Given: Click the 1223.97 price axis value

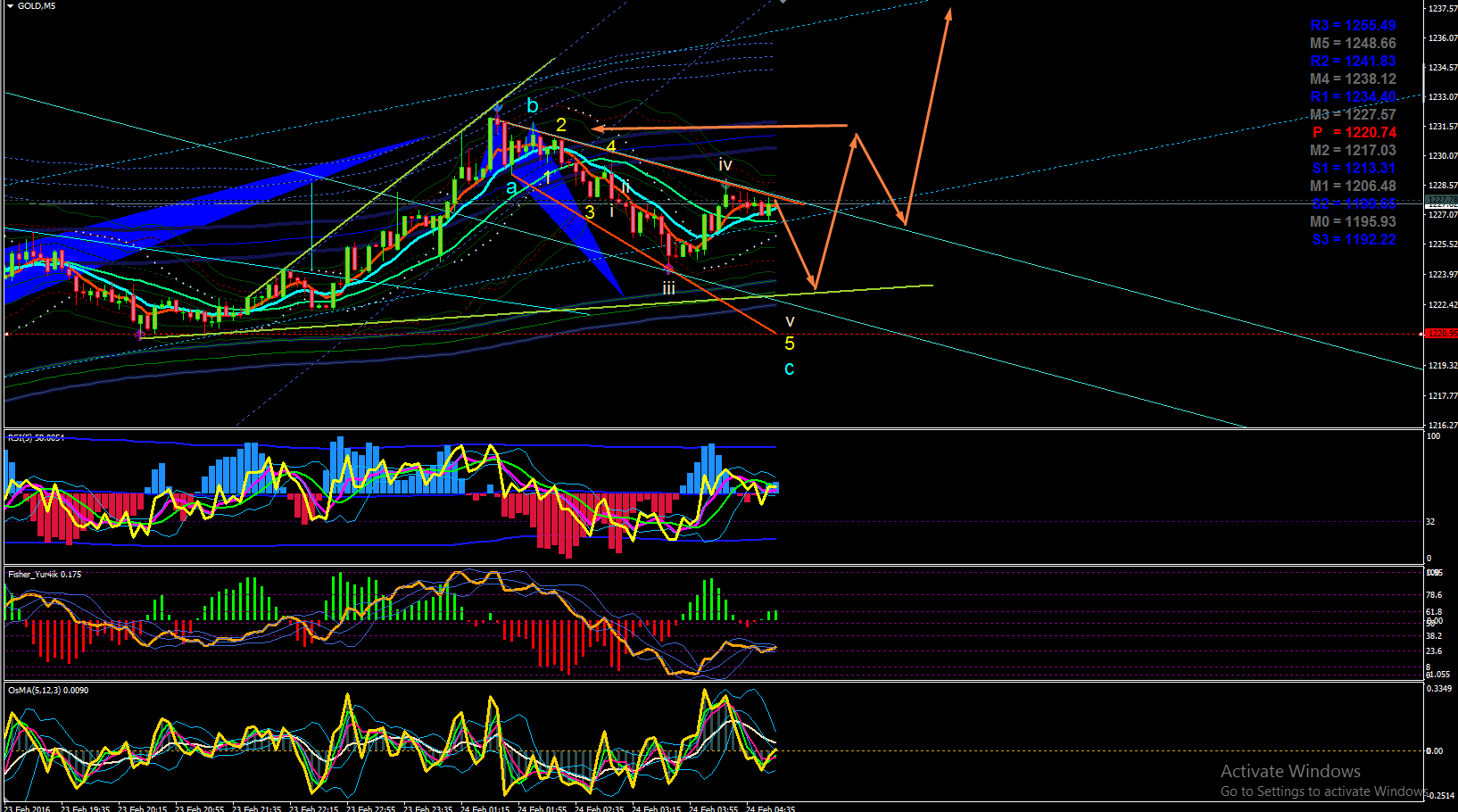Looking at the screenshot, I should (x=1443, y=275).
